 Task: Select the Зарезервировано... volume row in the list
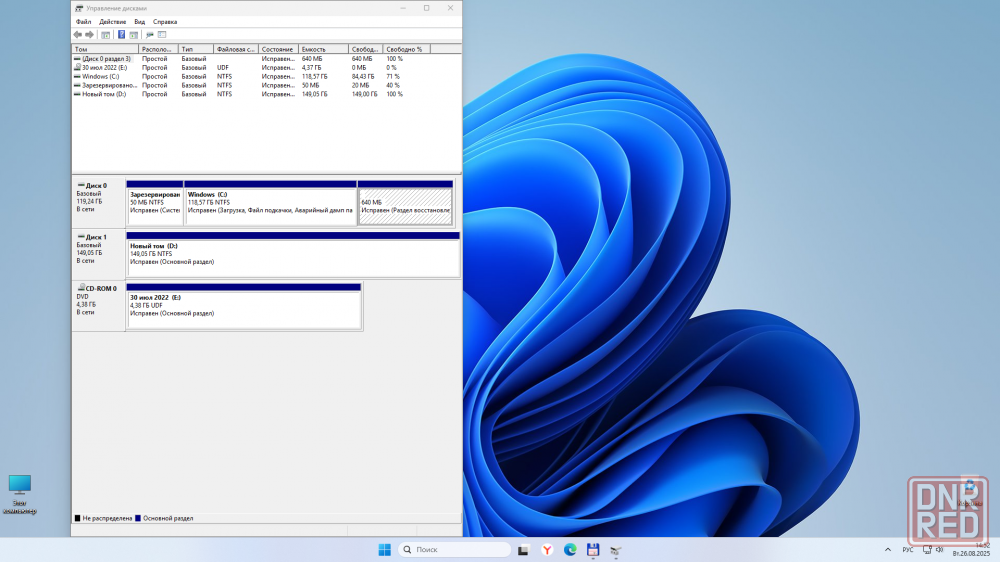[267, 85]
